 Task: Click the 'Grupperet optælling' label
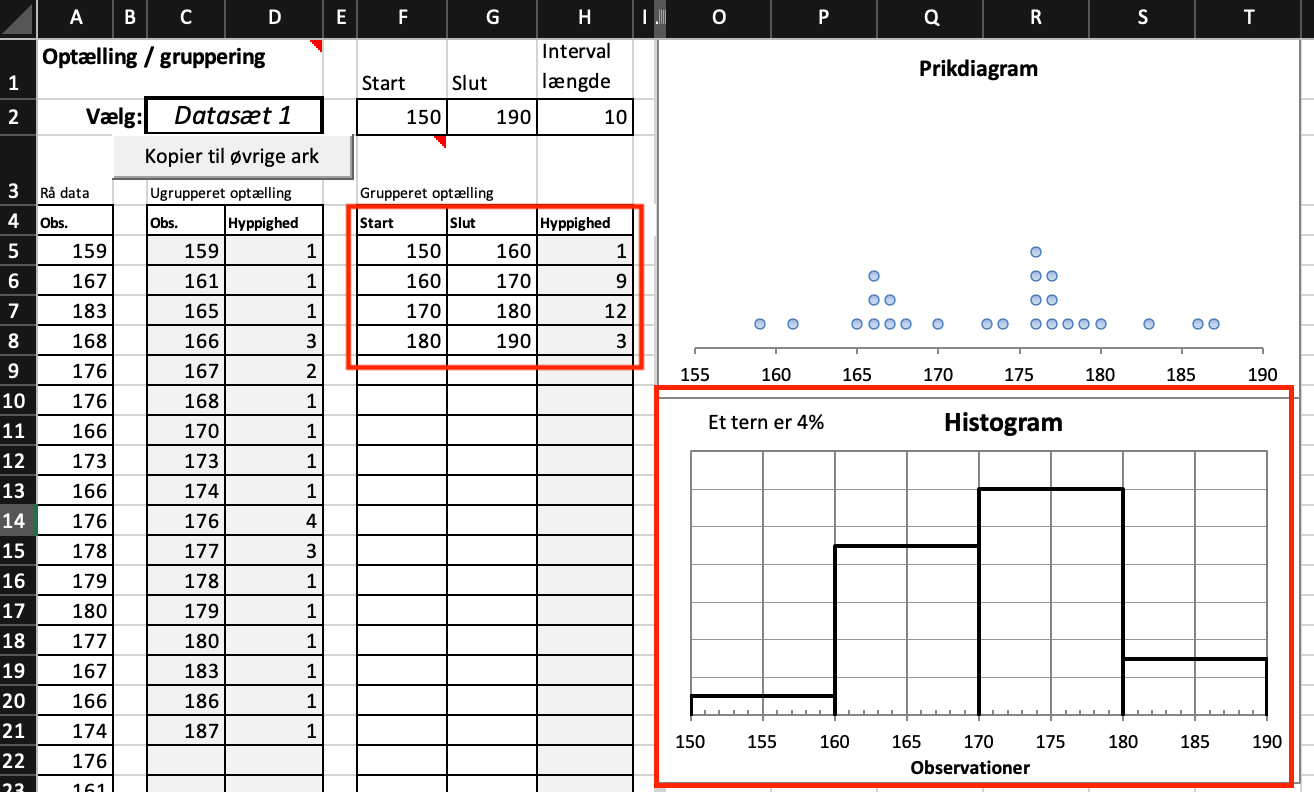[427, 192]
